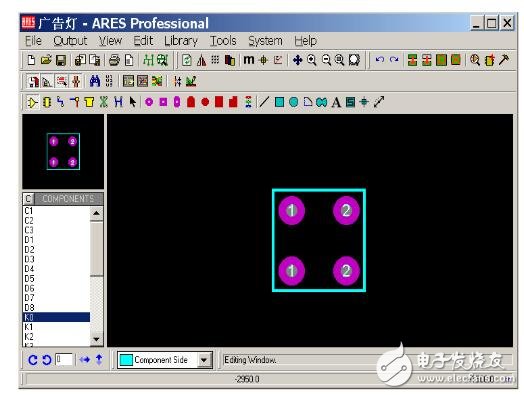Select D8 in the components list
The image size is (524, 395).
[x=56, y=307]
